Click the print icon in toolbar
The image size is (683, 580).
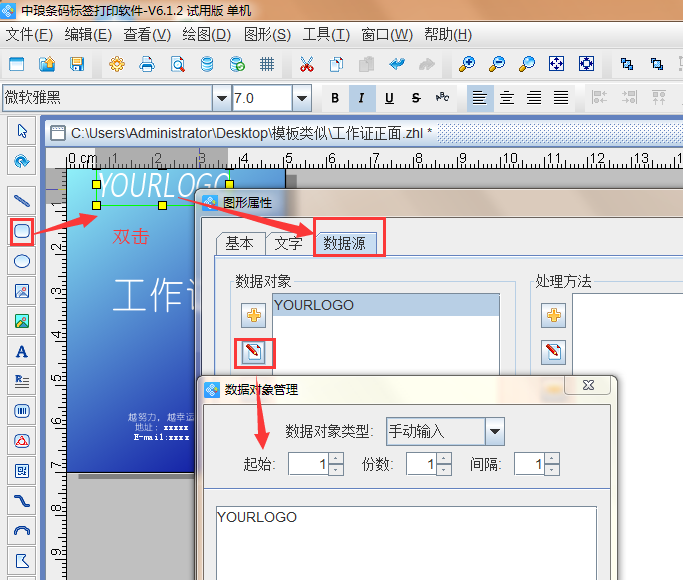(147, 65)
